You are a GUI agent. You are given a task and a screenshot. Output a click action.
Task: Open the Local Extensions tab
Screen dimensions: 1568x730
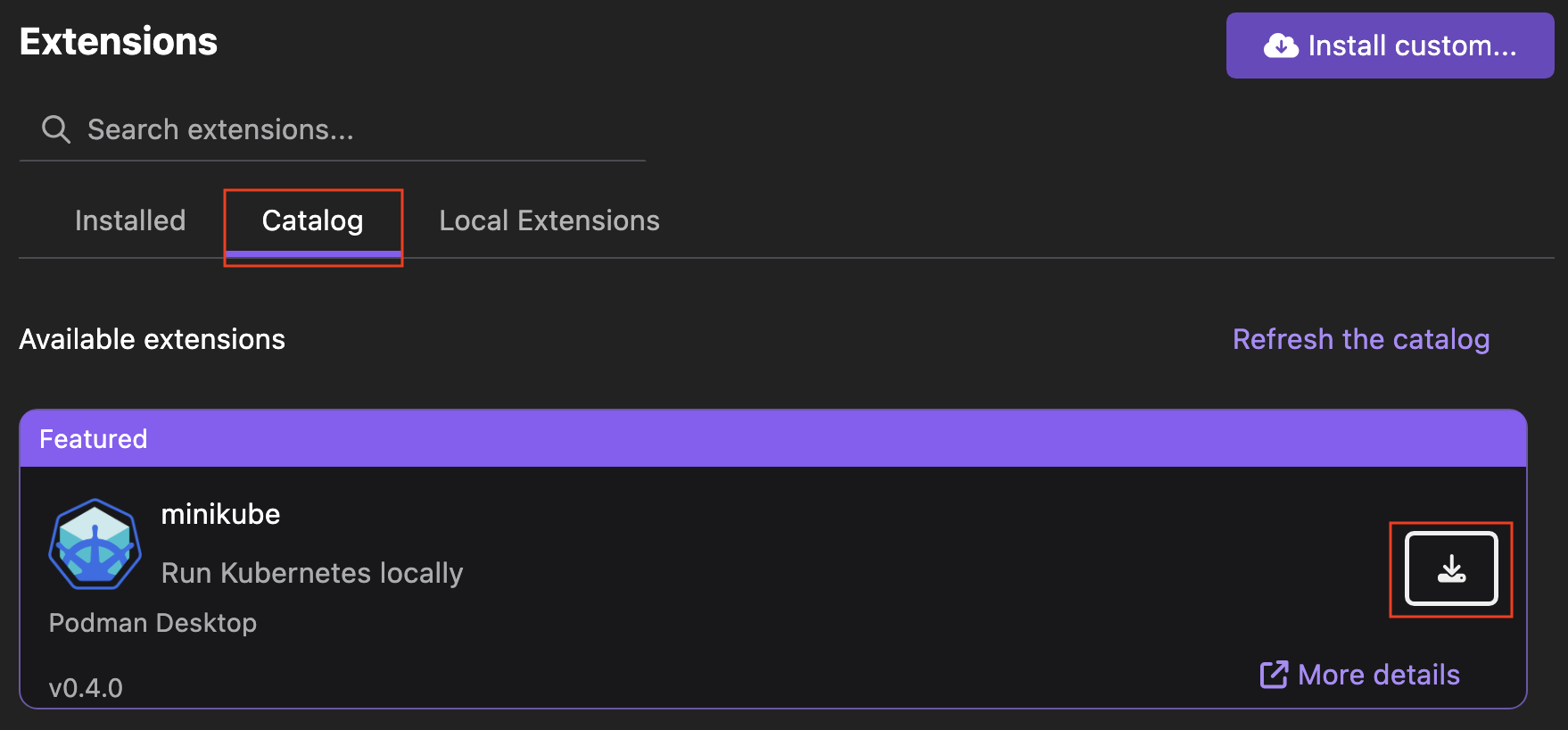click(549, 220)
